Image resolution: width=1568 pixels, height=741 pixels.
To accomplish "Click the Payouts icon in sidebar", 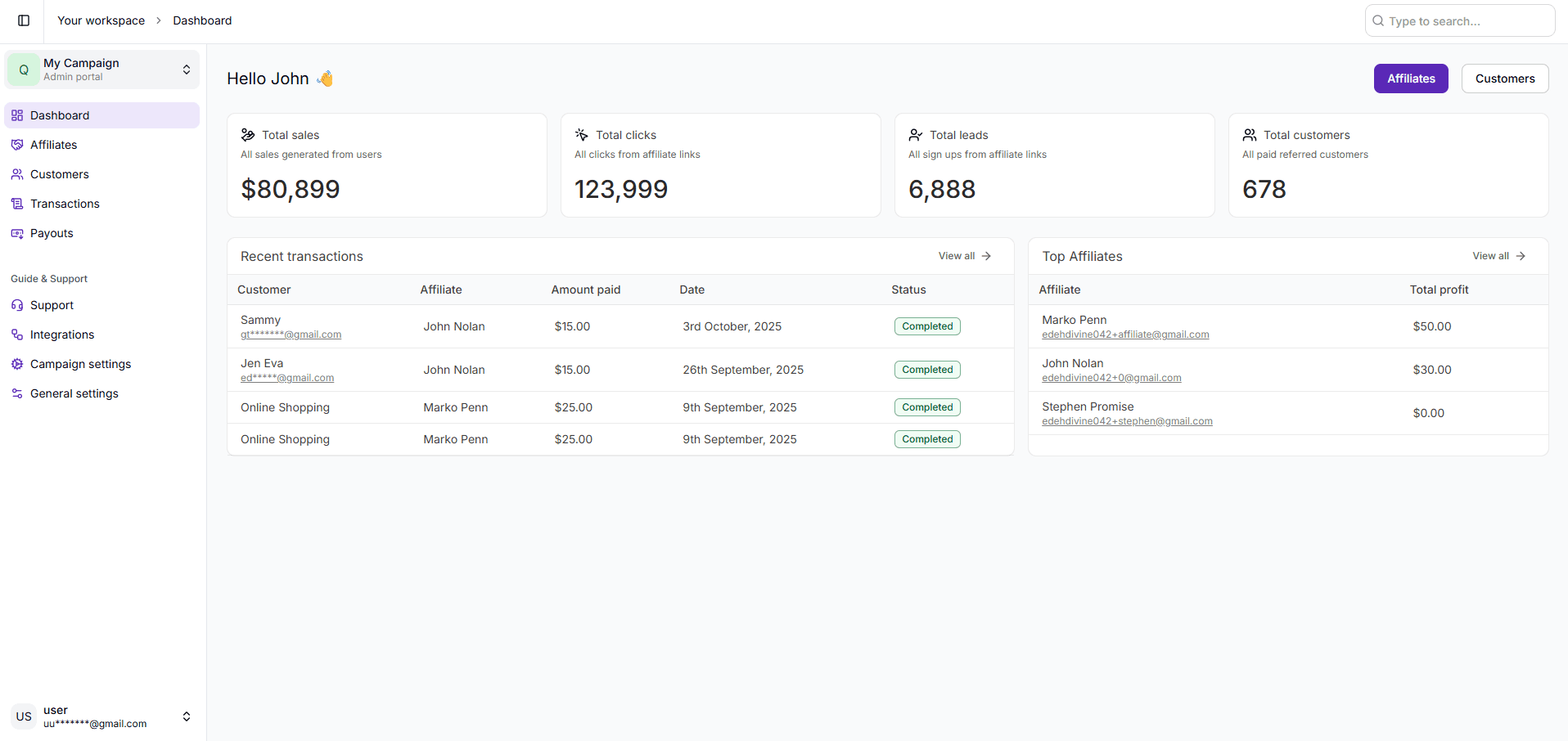I will coord(17,233).
